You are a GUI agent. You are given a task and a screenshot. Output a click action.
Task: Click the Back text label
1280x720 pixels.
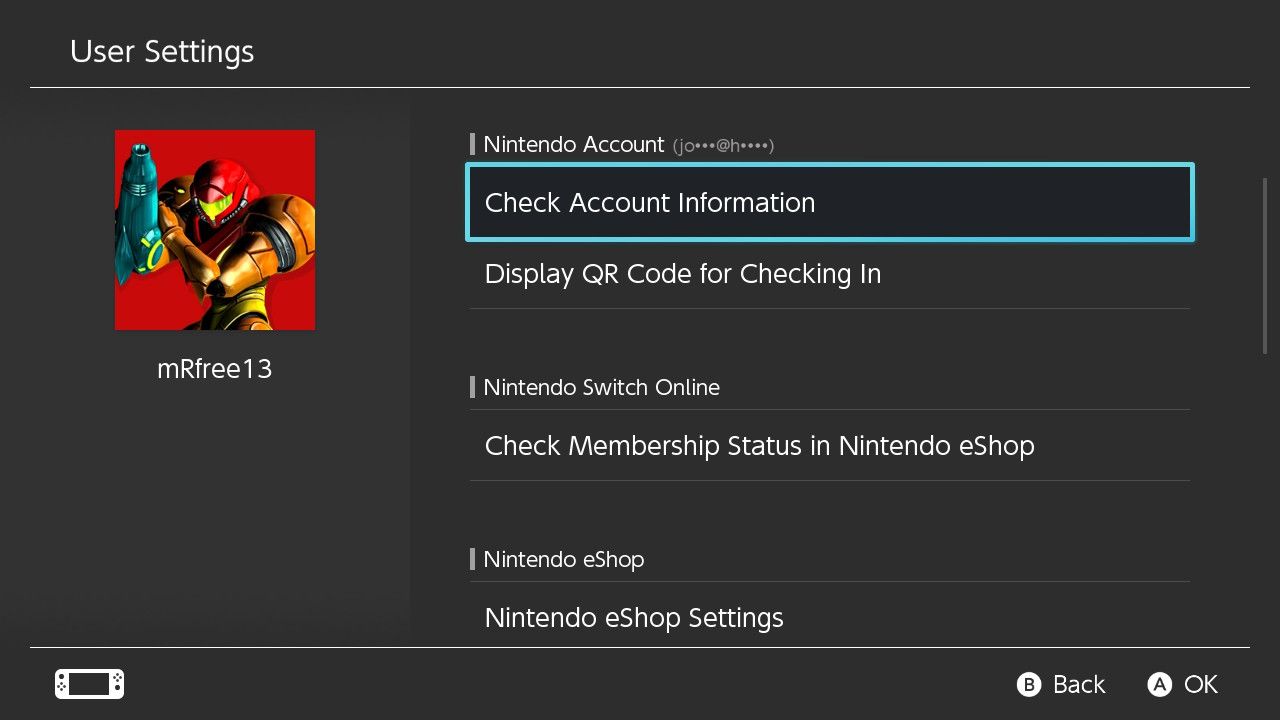pos(1079,685)
